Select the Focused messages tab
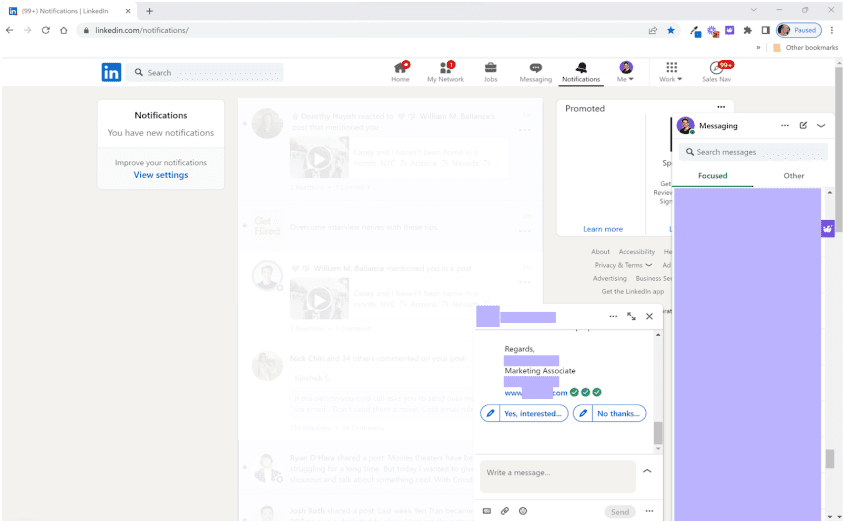 point(712,176)
